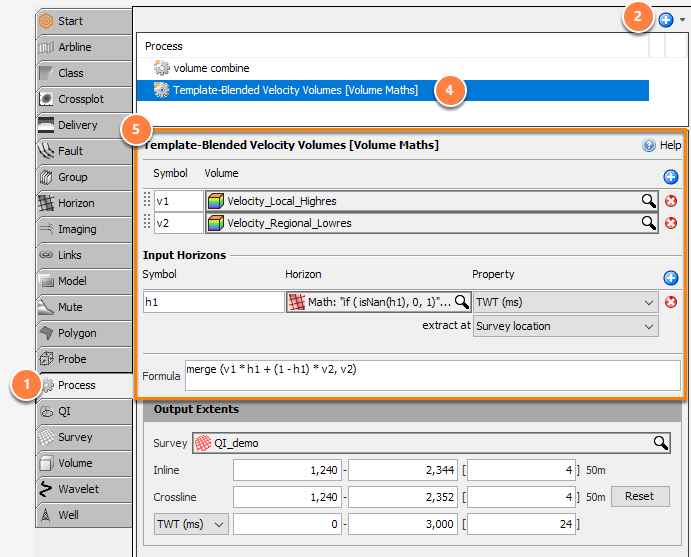Edit the Crossline end value 2,352

pos(403,497)
